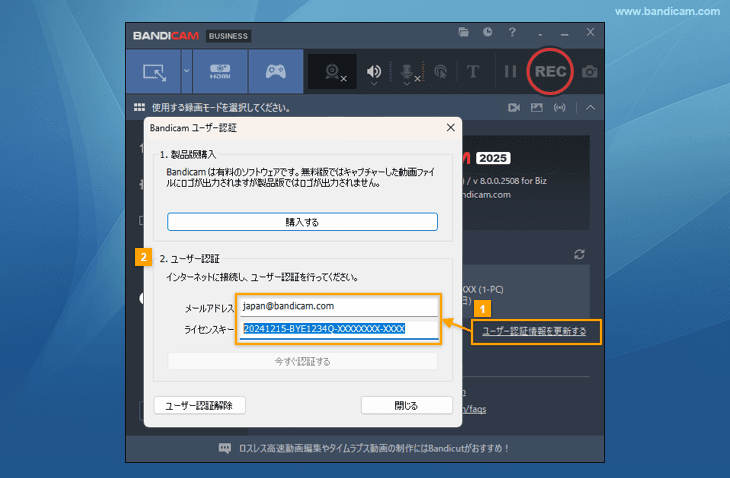
Task: Open the images tab picture icon
Action: point(537,108)
